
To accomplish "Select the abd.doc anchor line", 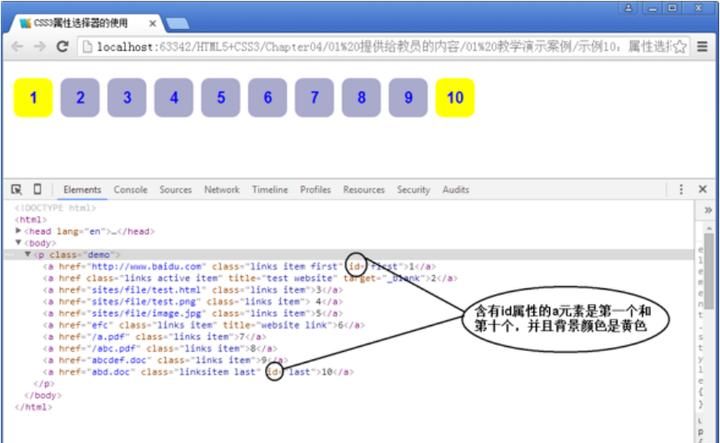I will pyautogui.click(x=198, y=372).
